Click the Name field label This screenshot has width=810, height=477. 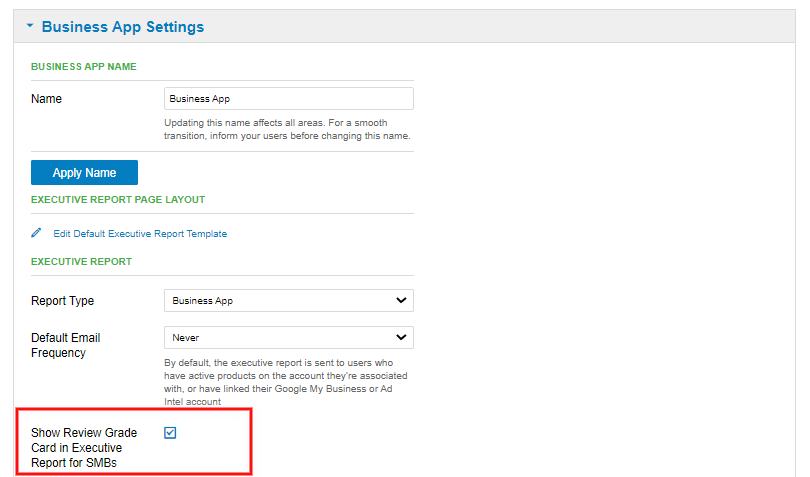coord(46,99)
